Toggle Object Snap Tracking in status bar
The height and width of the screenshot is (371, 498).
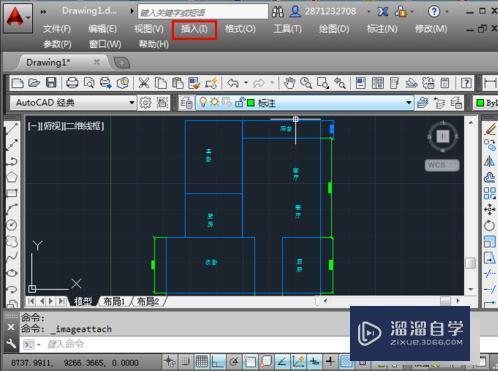[x=282, y=361]
